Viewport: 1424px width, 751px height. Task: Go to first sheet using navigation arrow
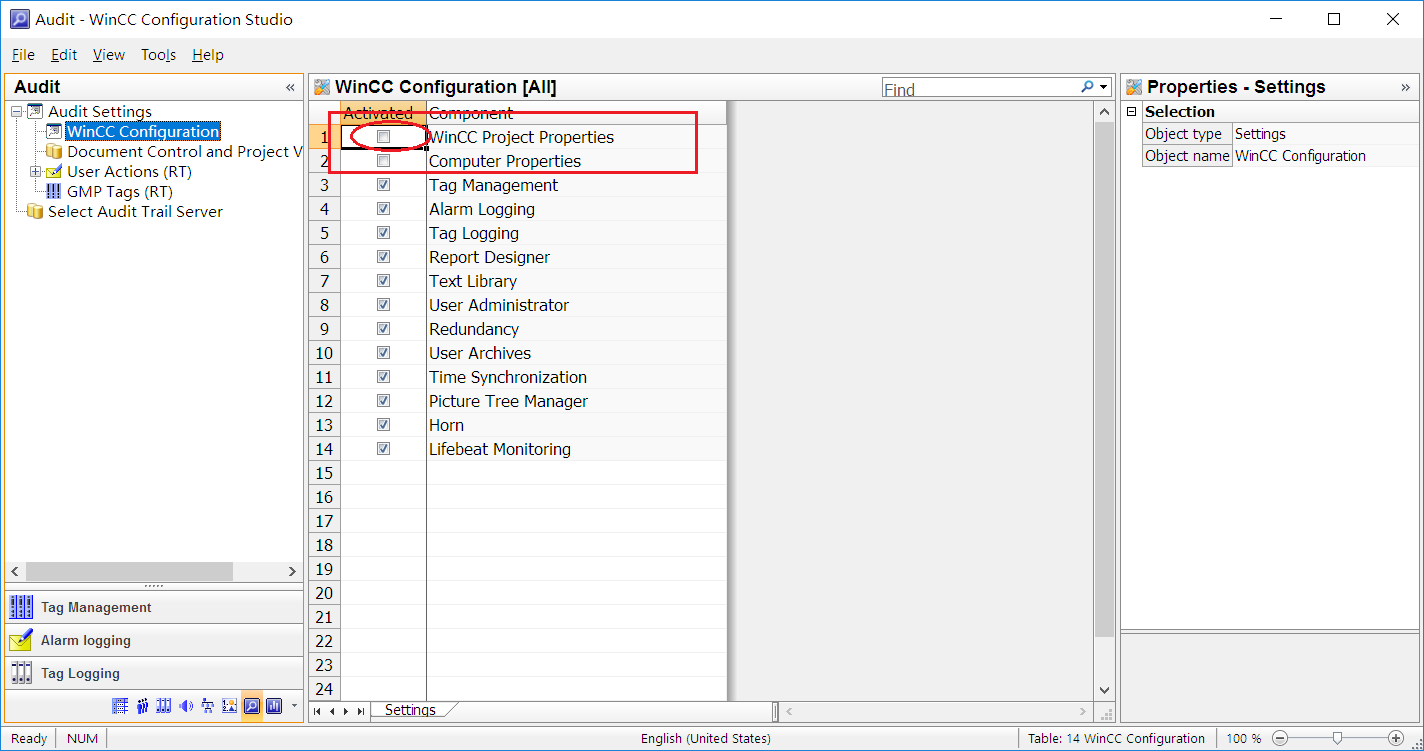click(317, 711)
